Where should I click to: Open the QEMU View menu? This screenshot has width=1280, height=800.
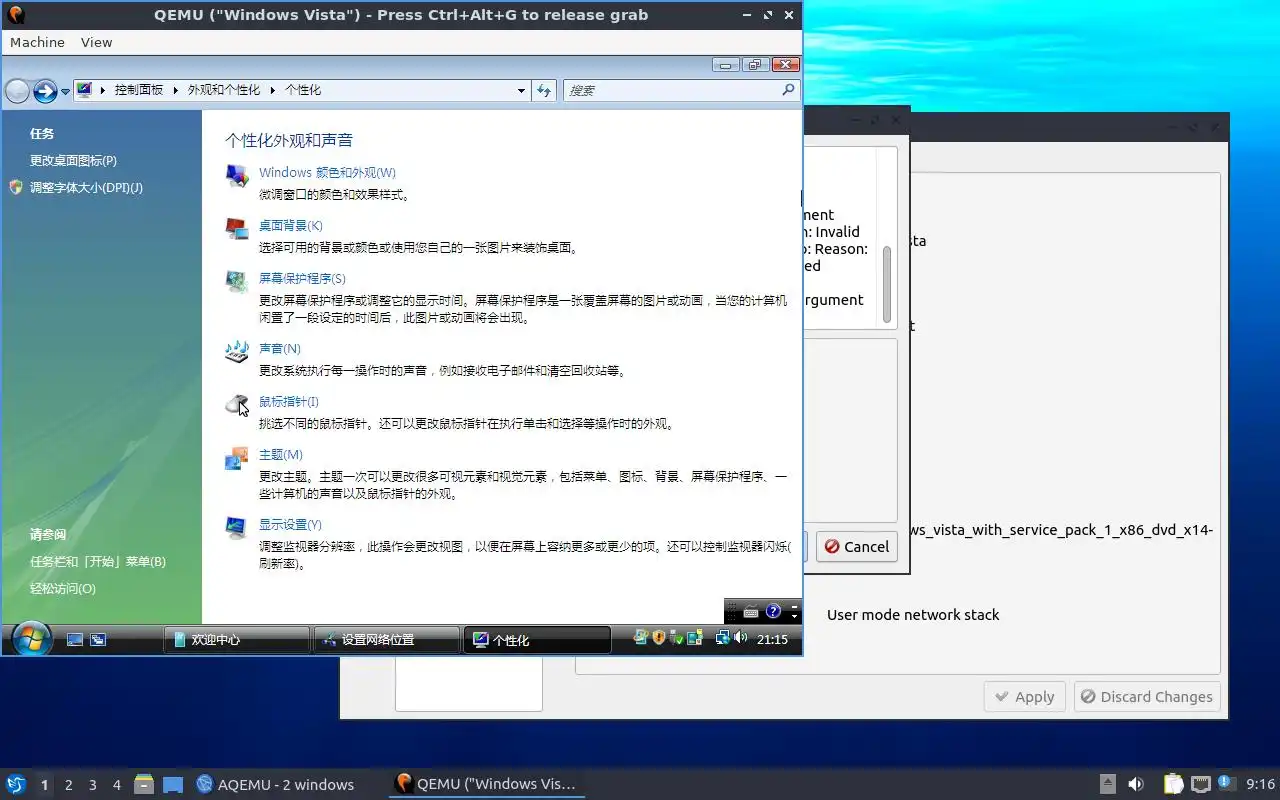[97, 42]
